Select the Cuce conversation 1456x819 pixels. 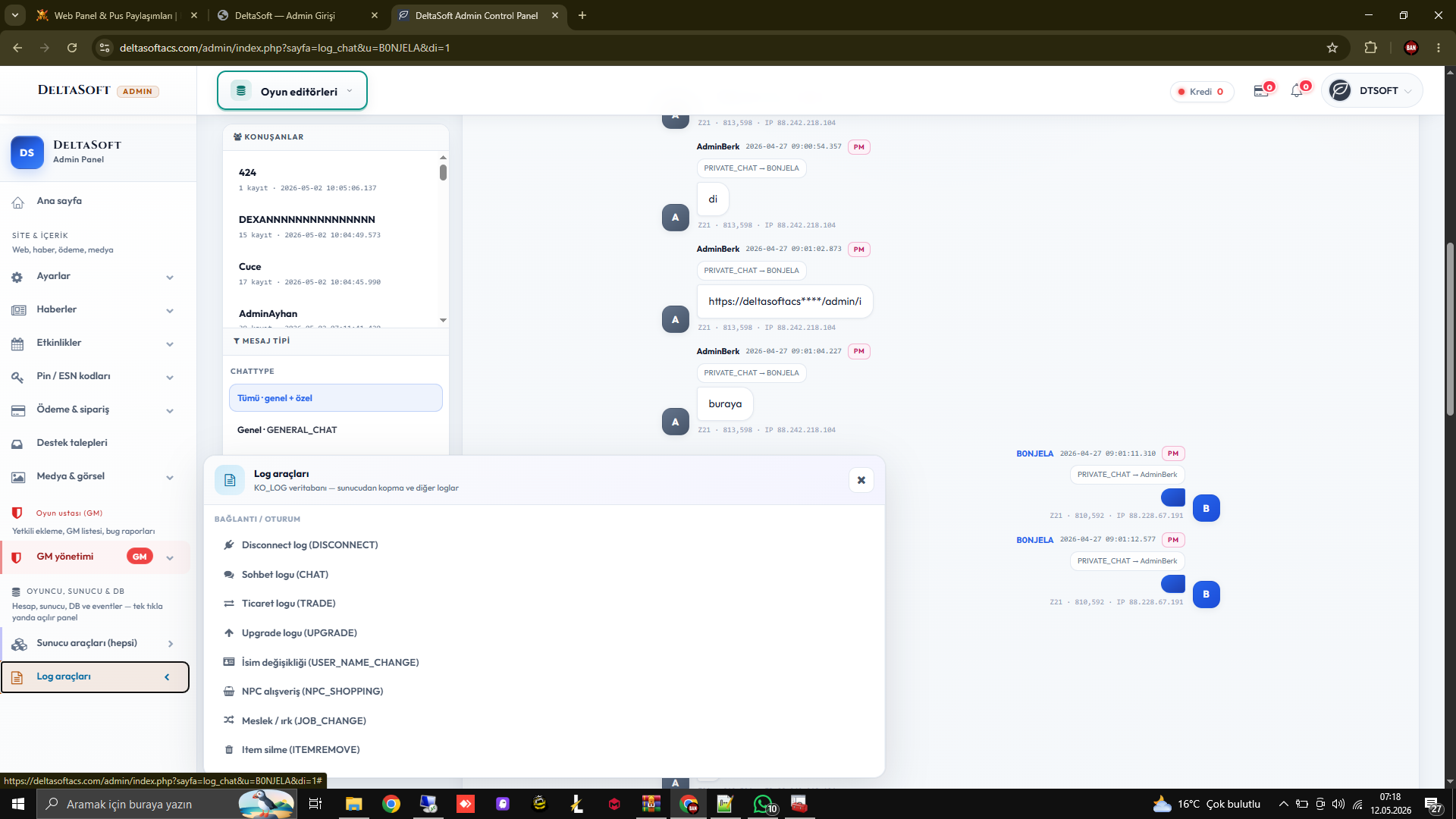coord(331,274)
